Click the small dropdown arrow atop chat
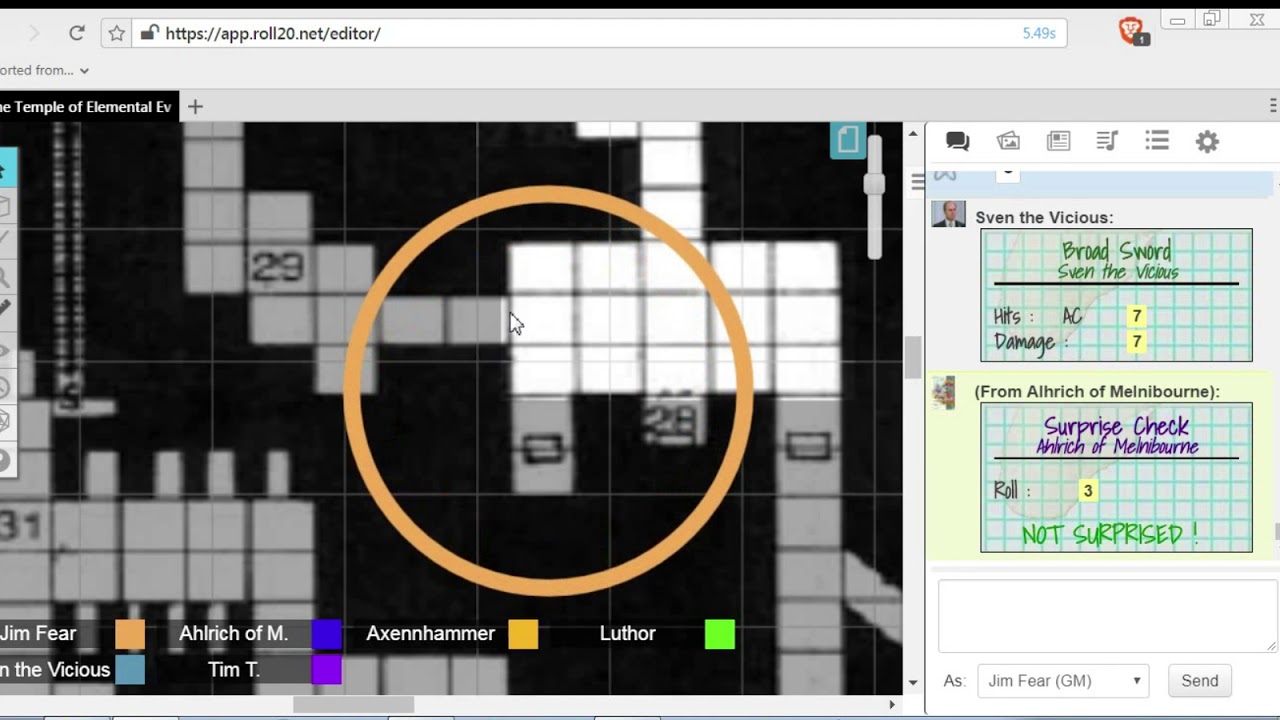 coord(1007,173)
